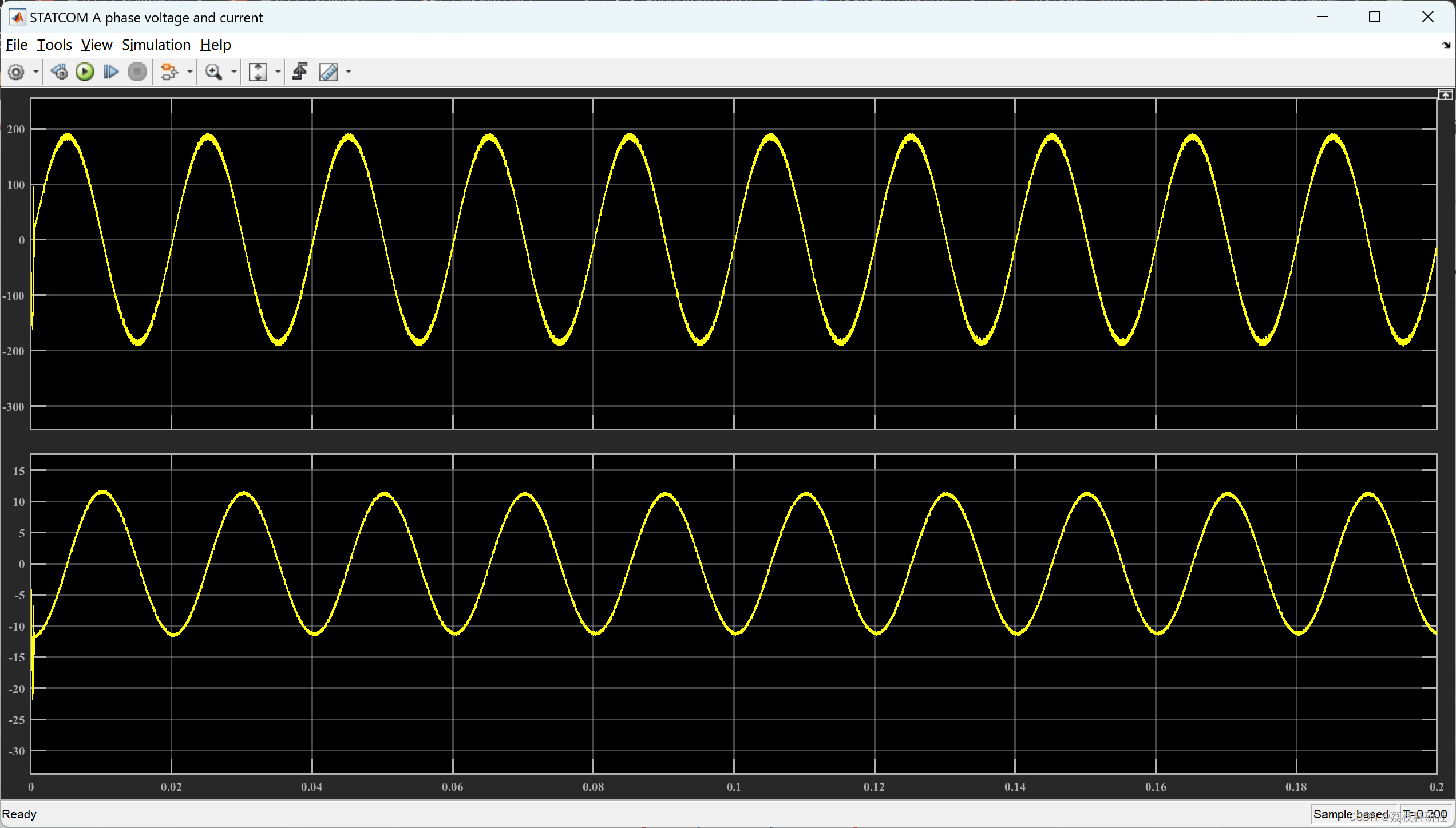Screen dimensions: 1456x828
Task: Click the maximize axes button at top-right of plot
Action: point(1445,95)
